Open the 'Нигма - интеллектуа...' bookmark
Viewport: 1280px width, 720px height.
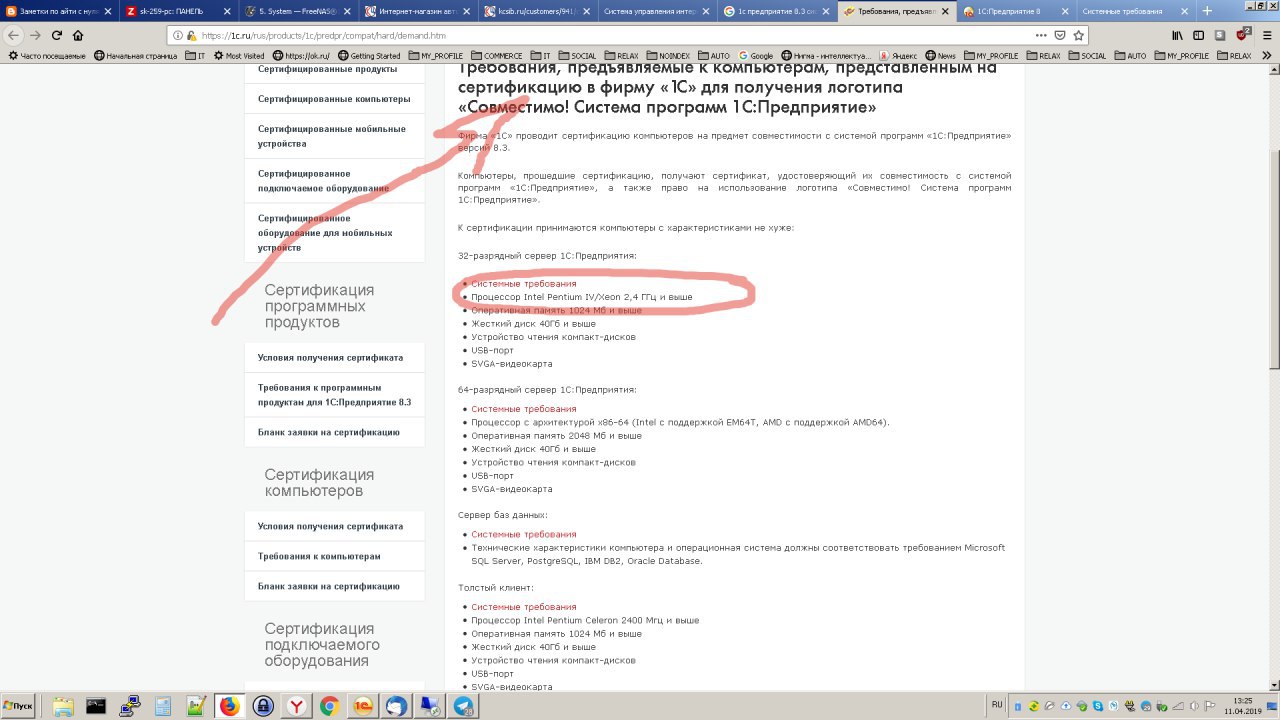coord(827,56)
